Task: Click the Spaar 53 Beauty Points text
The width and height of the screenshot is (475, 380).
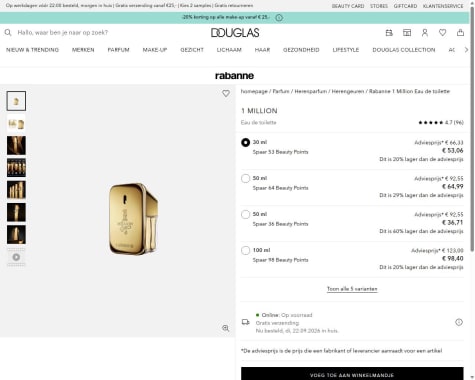Action: (280, 152)
